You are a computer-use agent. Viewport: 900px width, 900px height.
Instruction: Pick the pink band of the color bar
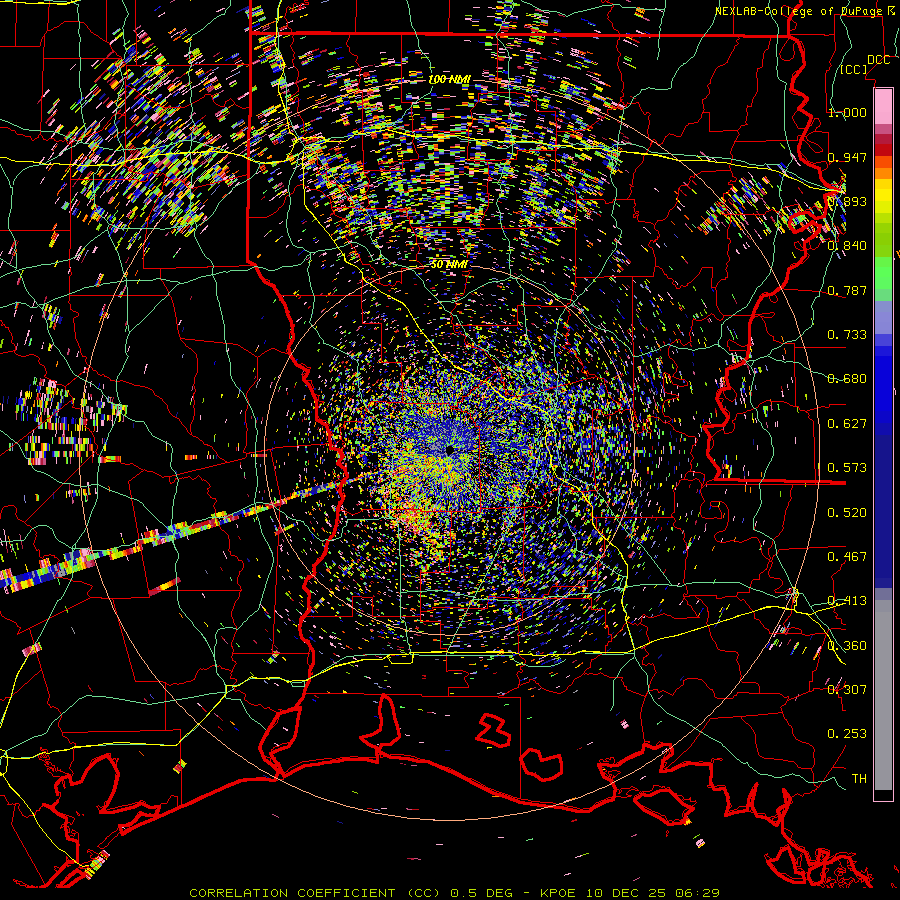tap(883, 106)
